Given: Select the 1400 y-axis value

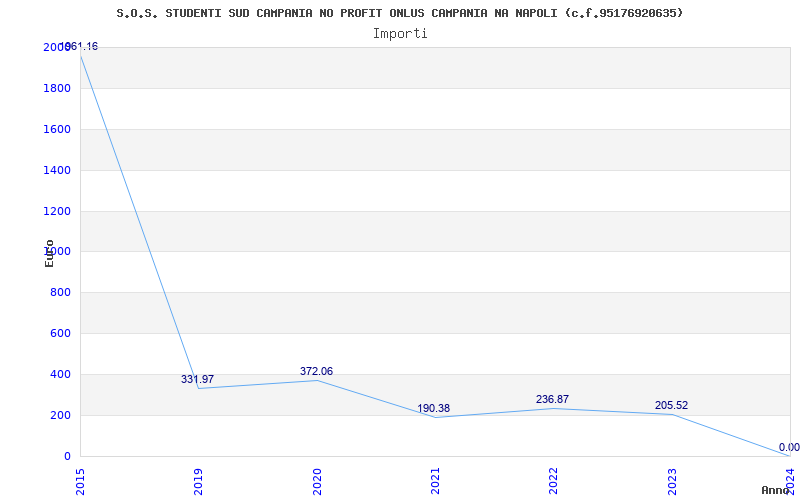Looking at the screenshot, I should coord(57,170).
